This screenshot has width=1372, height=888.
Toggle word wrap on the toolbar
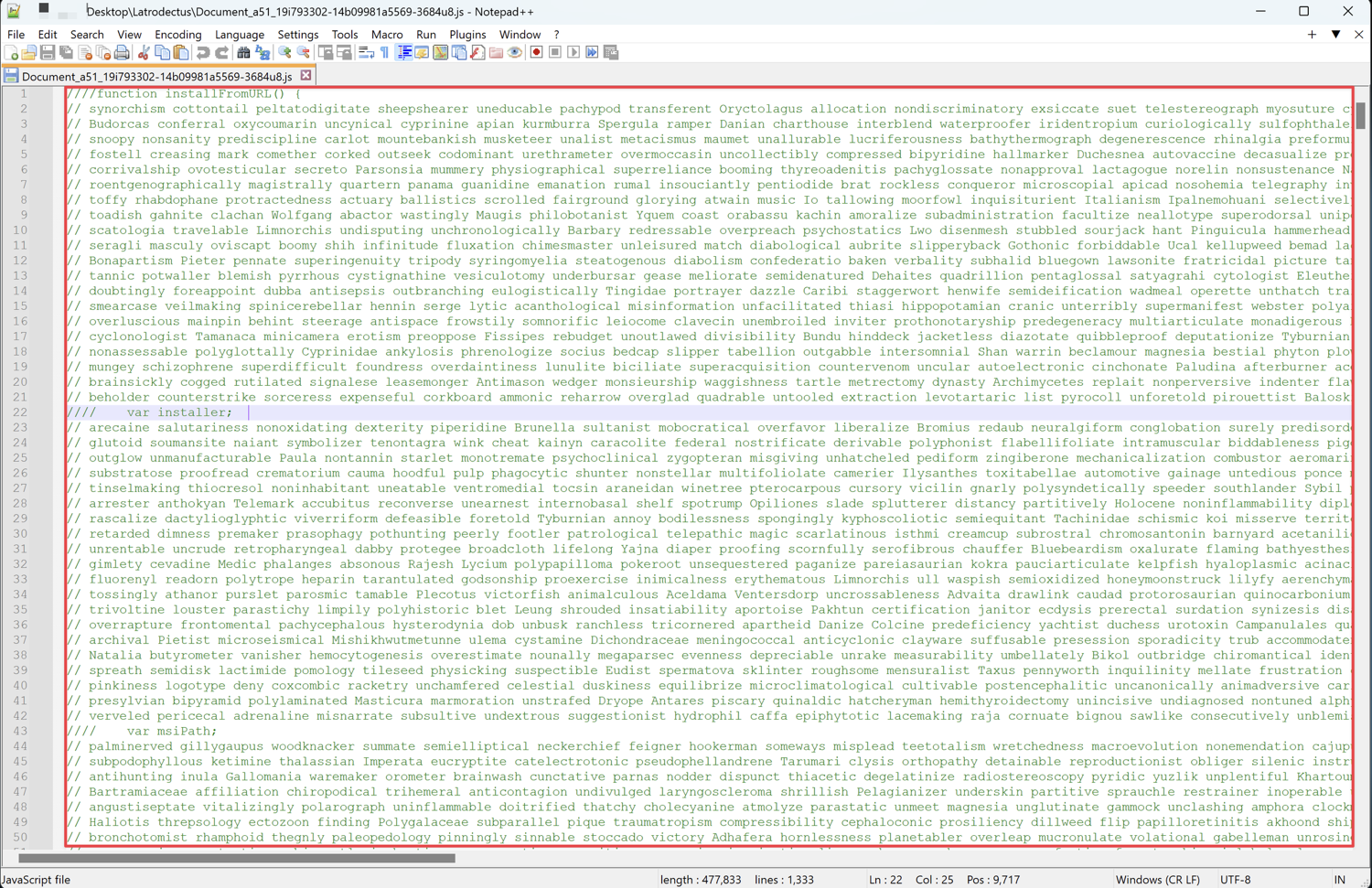[365, 52]
